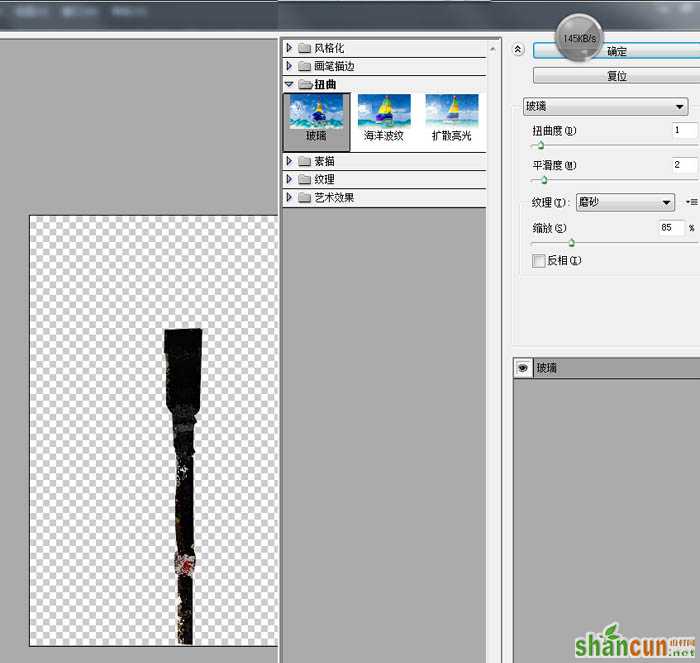
Task: Click the preview image of the brush stroke
Action: 184,487
